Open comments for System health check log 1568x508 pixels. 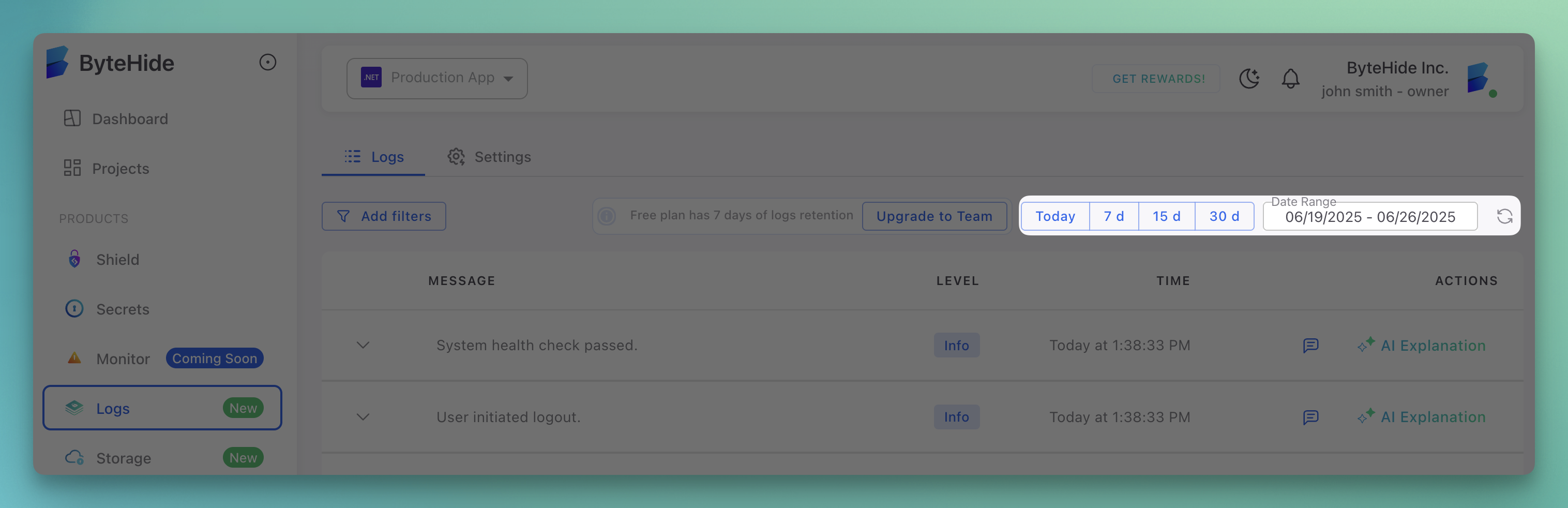(1310, 346)
